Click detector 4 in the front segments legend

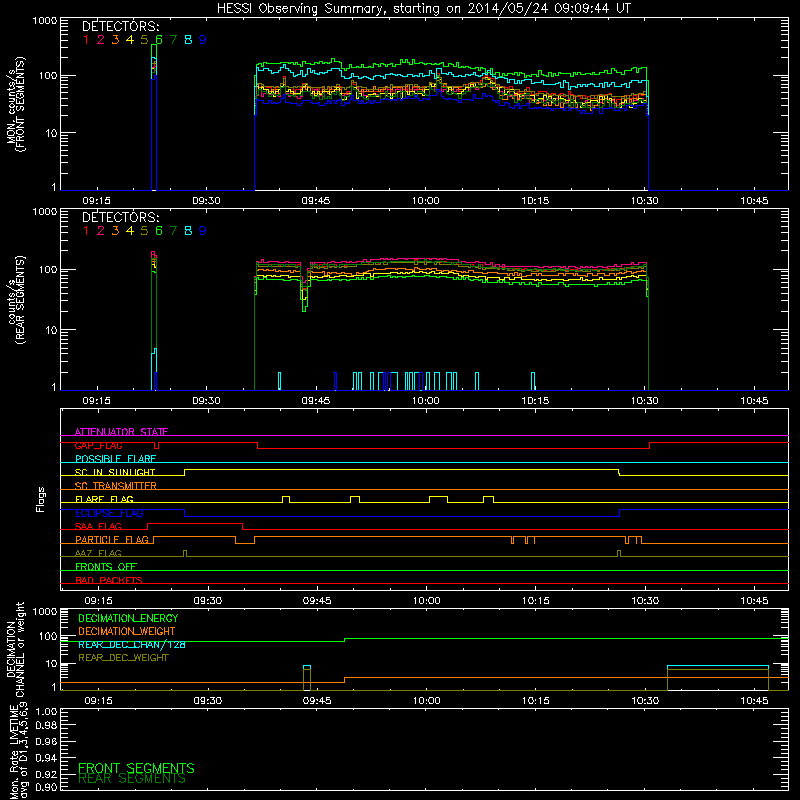pos(130,40)
